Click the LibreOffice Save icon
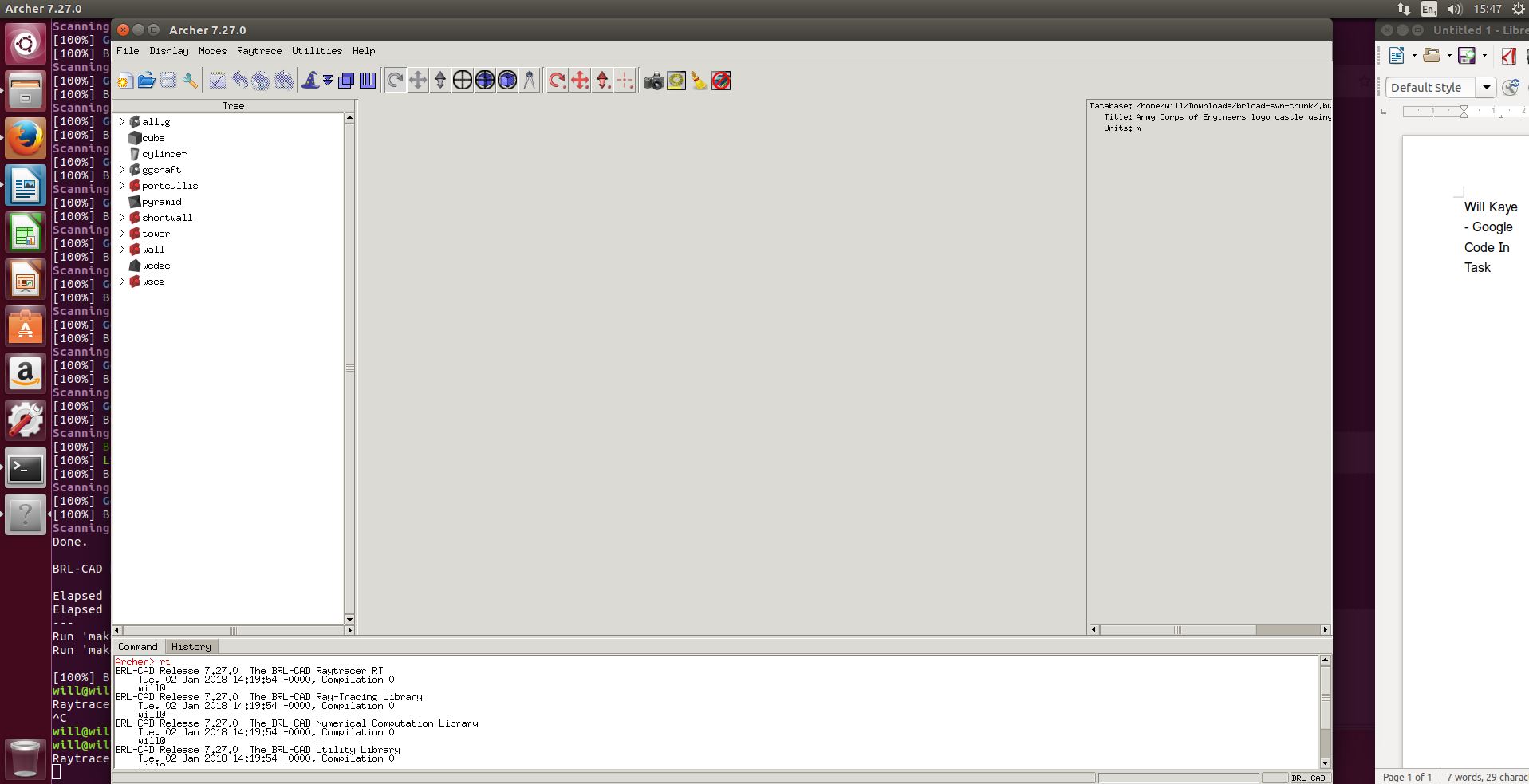This screenshot has width=1529, height=784. point(1466,55)
